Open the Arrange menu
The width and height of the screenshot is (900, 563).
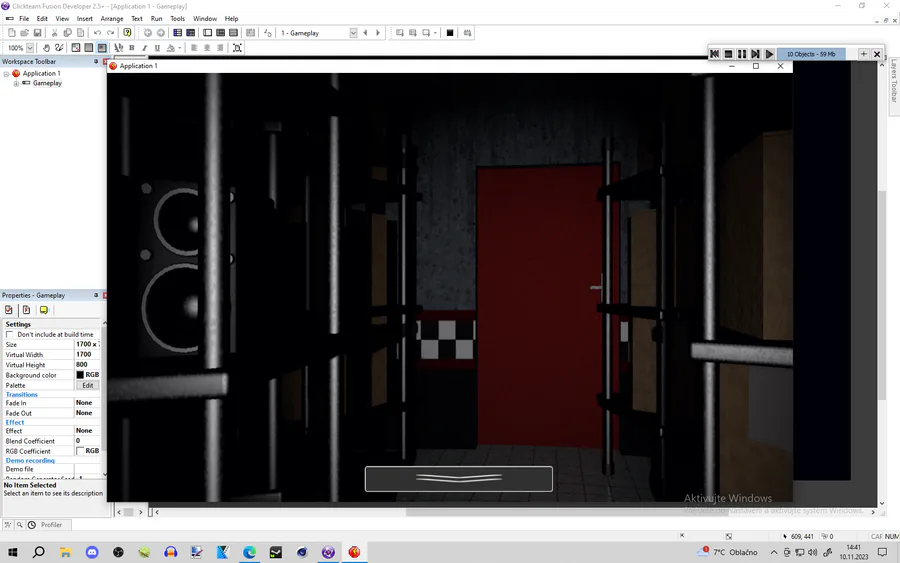(x=112, y=18)
